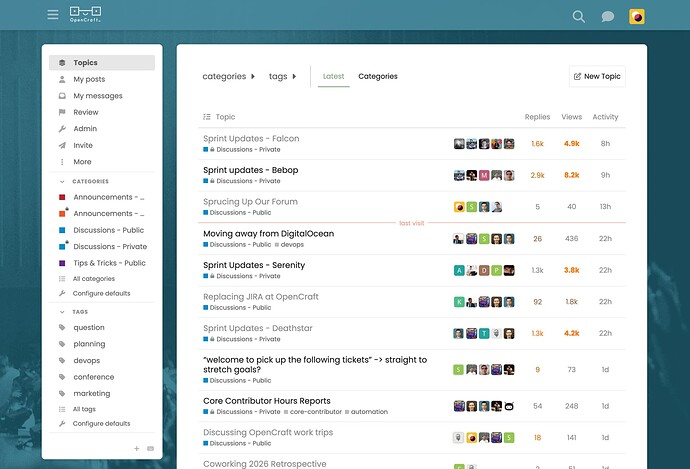
Task: Open the categories filter dropdown
Action: (228, 76)
